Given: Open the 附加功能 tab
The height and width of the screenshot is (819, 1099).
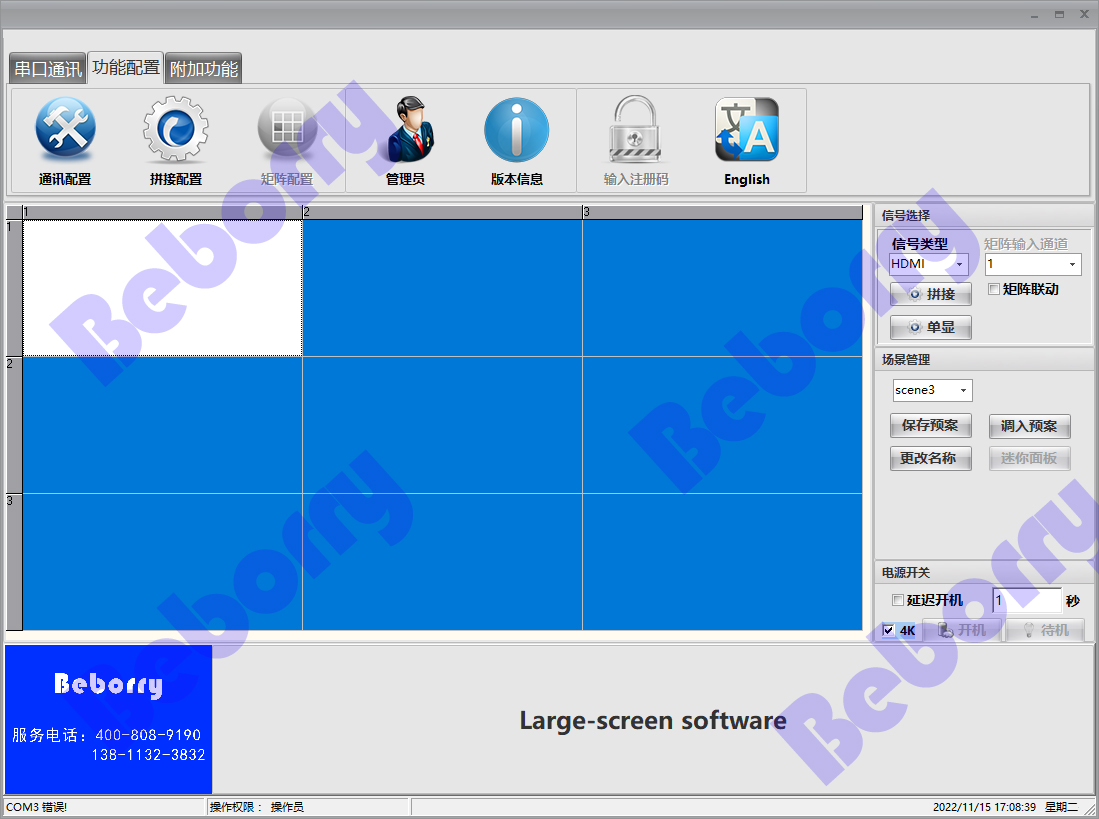Looking at the screenshot, I should point(204,69).
